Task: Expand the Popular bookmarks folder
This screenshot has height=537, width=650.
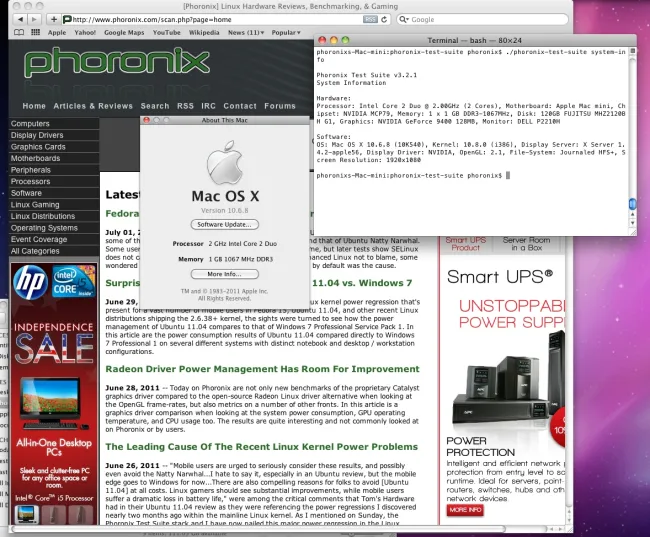Action: coord(286,32)
